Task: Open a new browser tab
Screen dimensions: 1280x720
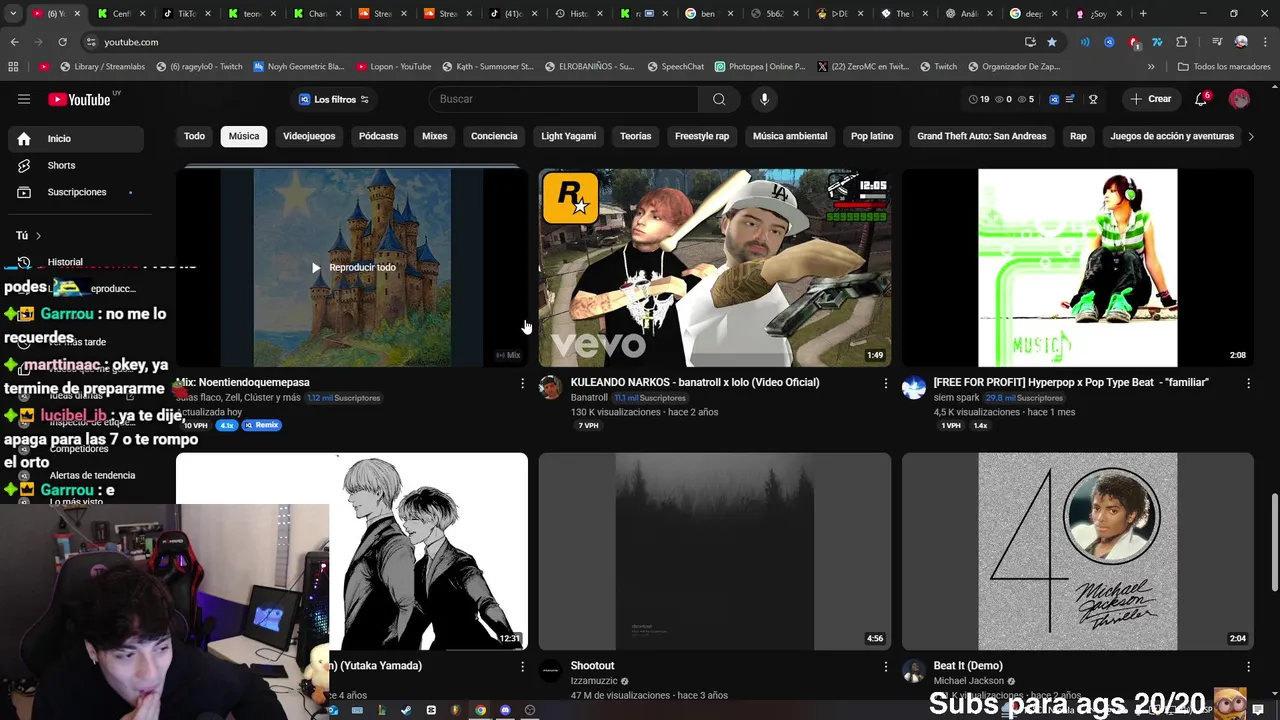Action: point(1143,14)
